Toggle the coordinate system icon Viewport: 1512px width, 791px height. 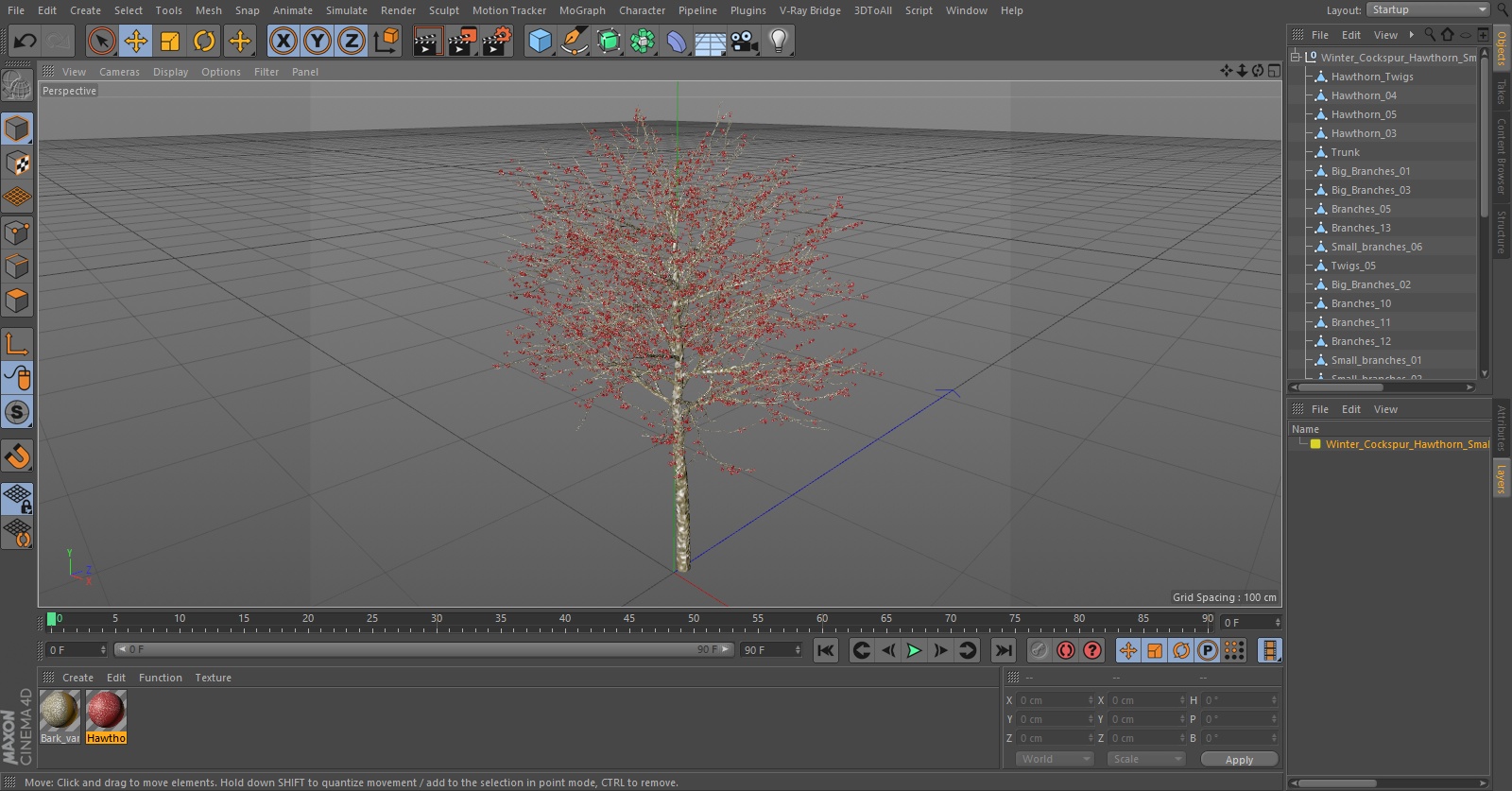coord(387,41)
